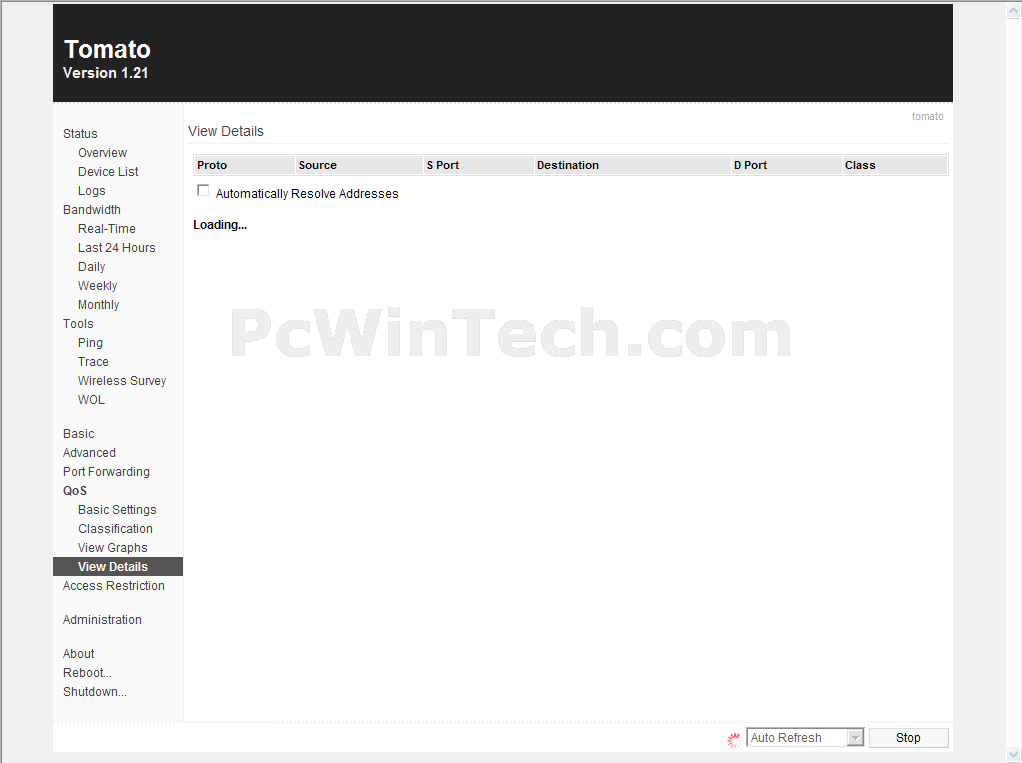Open the Basic settings section

click(x=79, y=433)
